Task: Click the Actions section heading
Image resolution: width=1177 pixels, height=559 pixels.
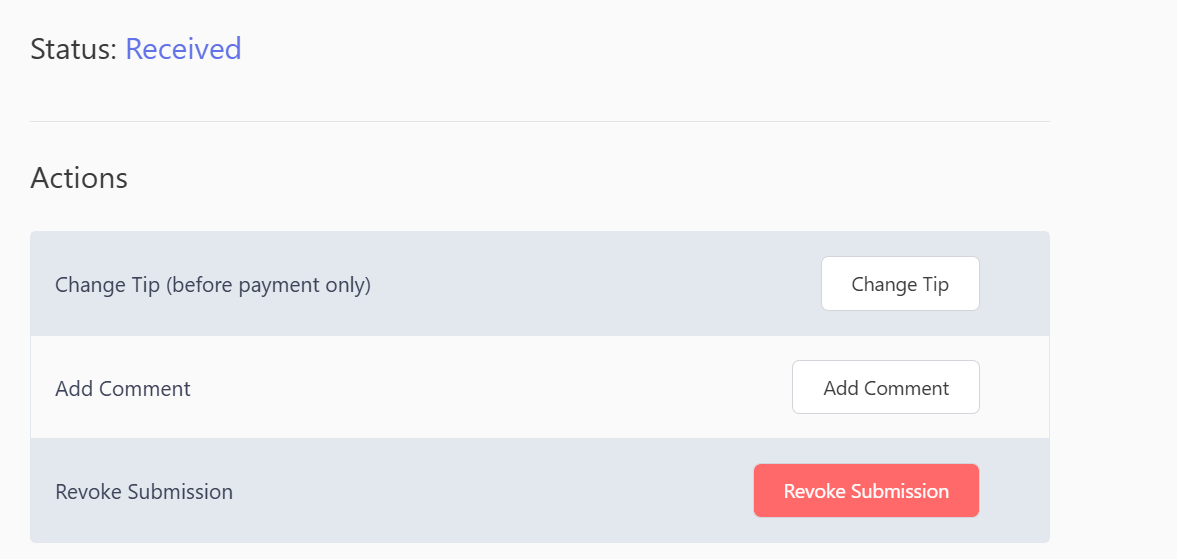Action: coord(79,179)
